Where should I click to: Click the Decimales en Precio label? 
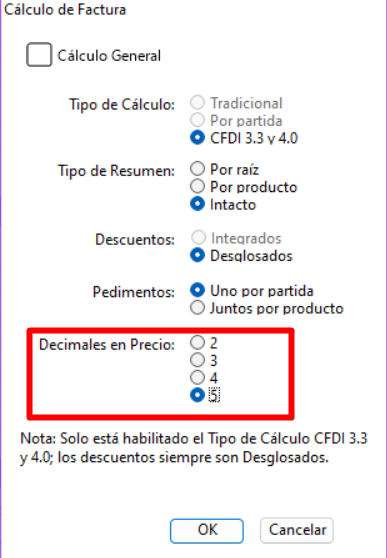(107, 345)
